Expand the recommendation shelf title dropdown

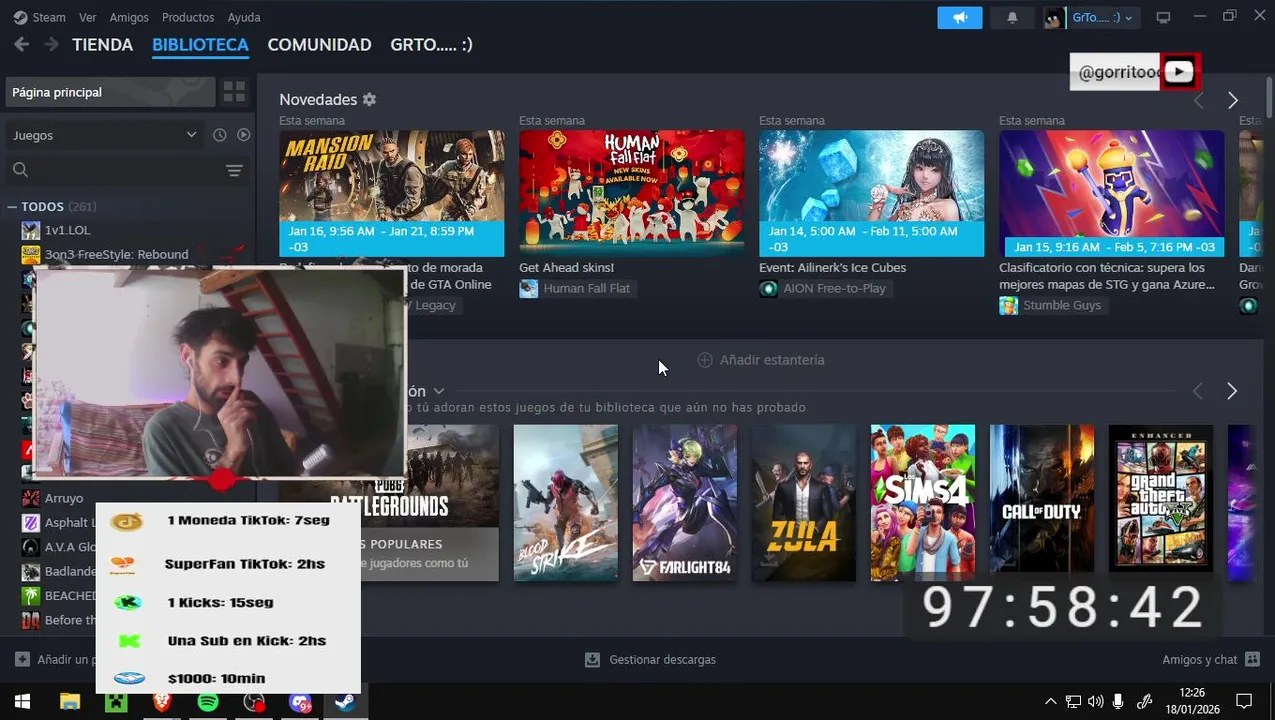click(x=438, y=391)
